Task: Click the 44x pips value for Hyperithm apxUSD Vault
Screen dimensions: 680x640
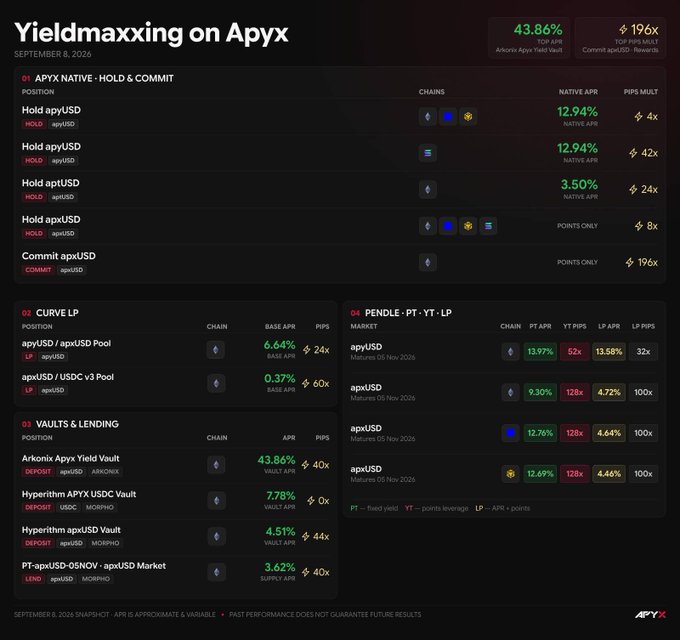Action: pyautogui.click(x=321, y=536)
